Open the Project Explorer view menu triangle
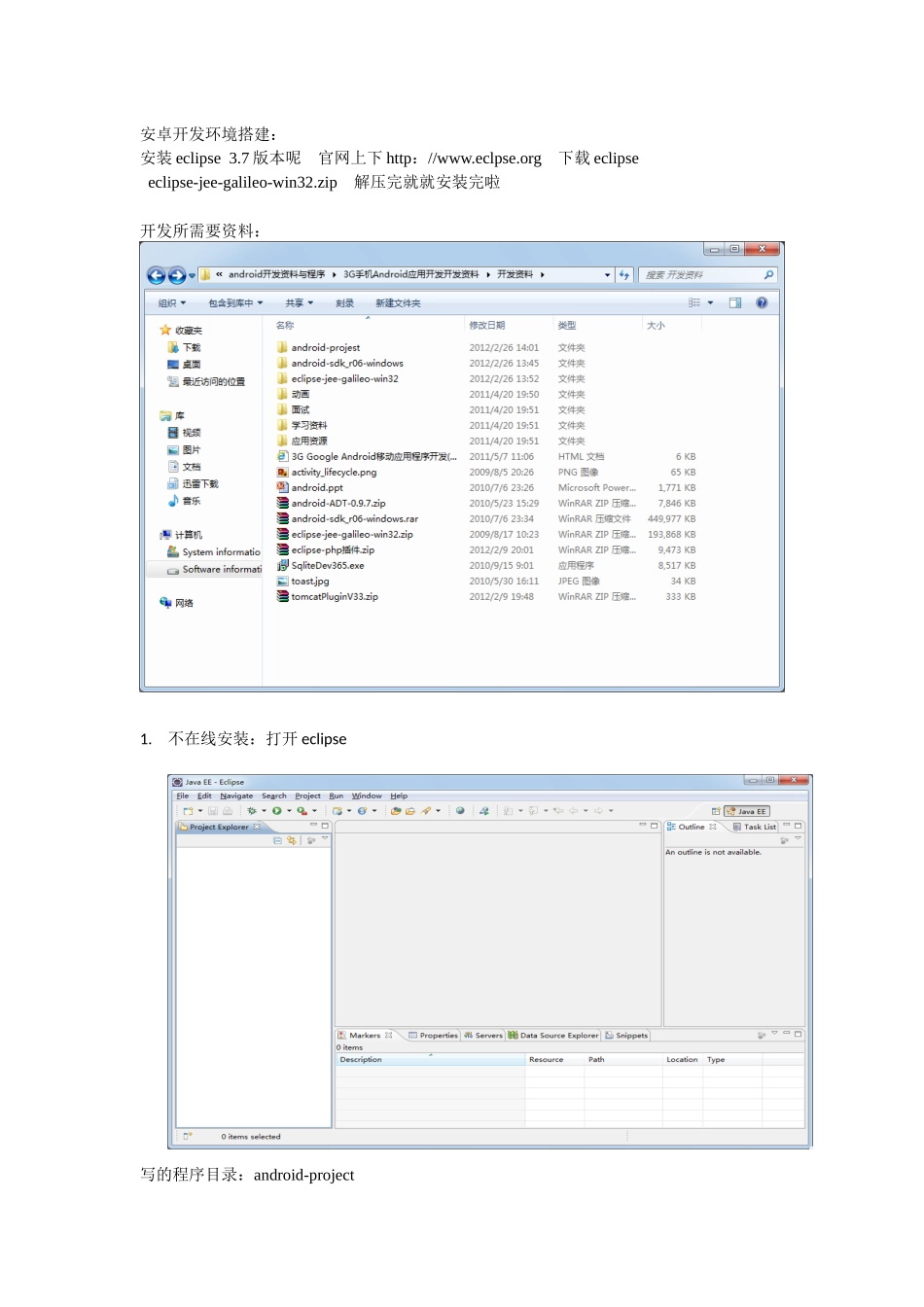The height and width of the screenshot is (1307, 924). [325, 839]
